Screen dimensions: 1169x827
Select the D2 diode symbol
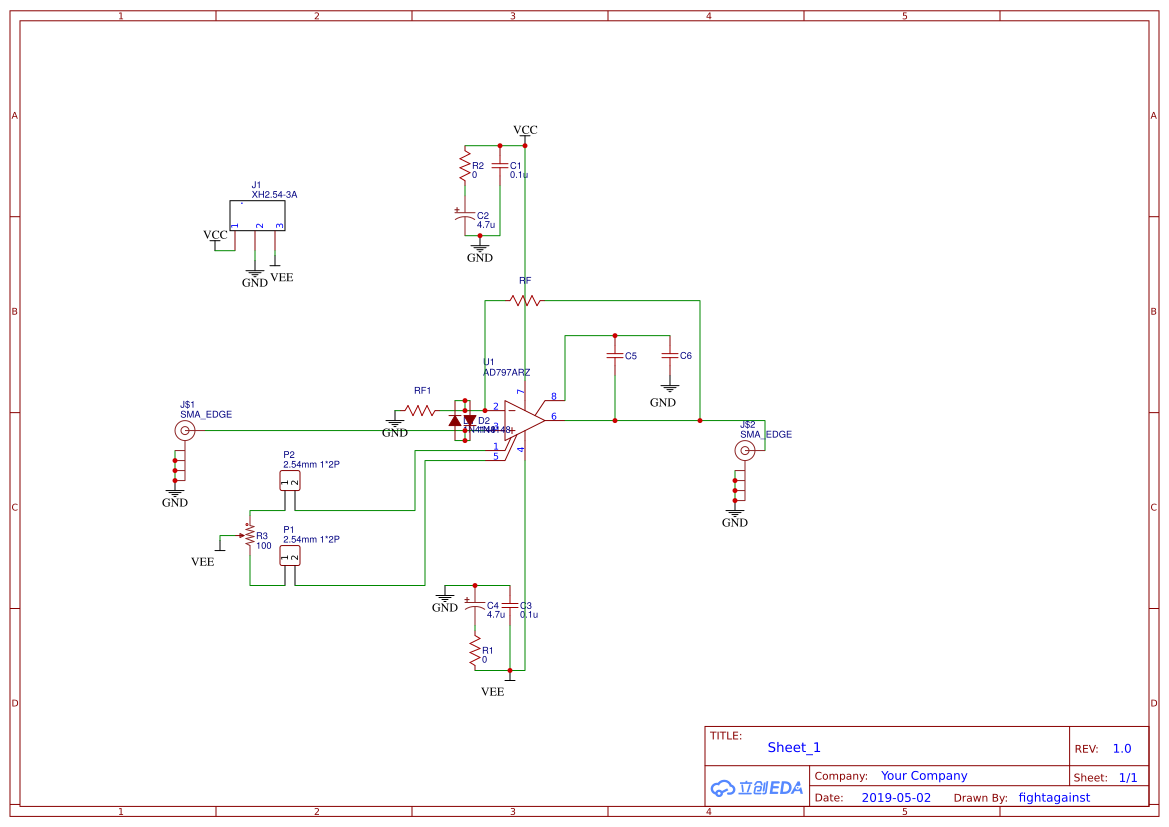(470, 420)
